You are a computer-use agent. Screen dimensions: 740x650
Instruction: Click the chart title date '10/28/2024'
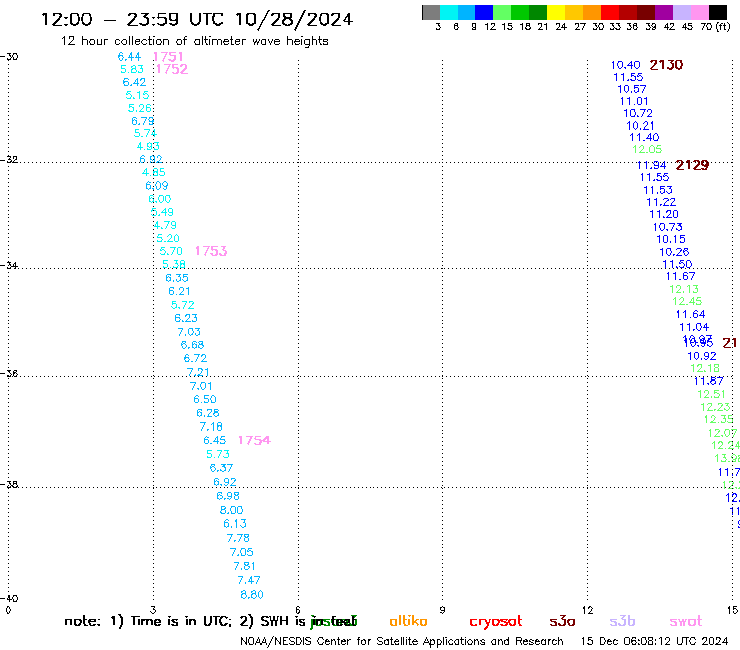coord(294,20)
